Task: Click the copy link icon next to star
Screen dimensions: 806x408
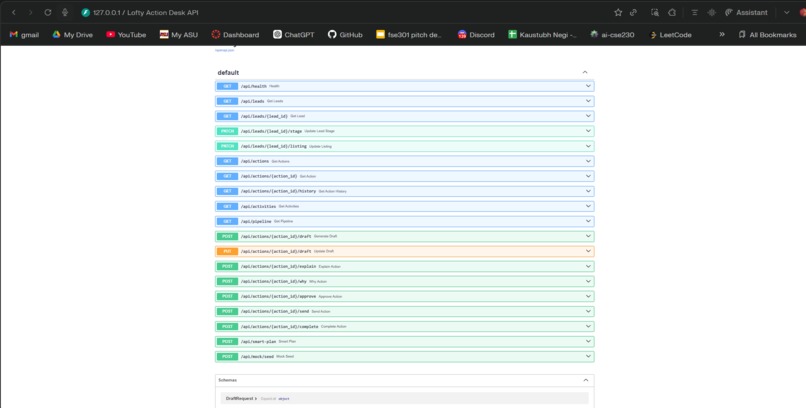Action: [x=633, y=12]
